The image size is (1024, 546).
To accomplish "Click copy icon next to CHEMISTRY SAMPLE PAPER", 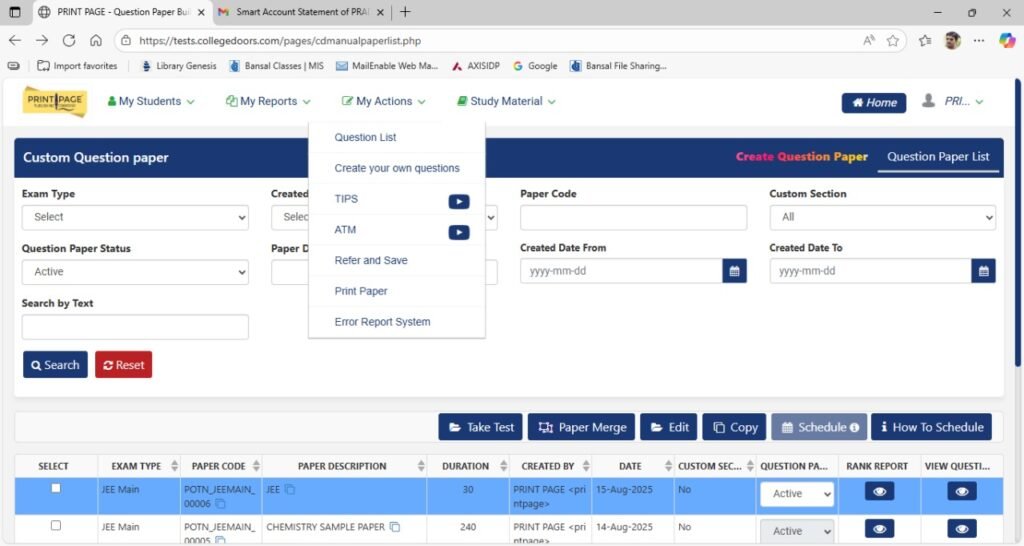I will pos(395,527).
